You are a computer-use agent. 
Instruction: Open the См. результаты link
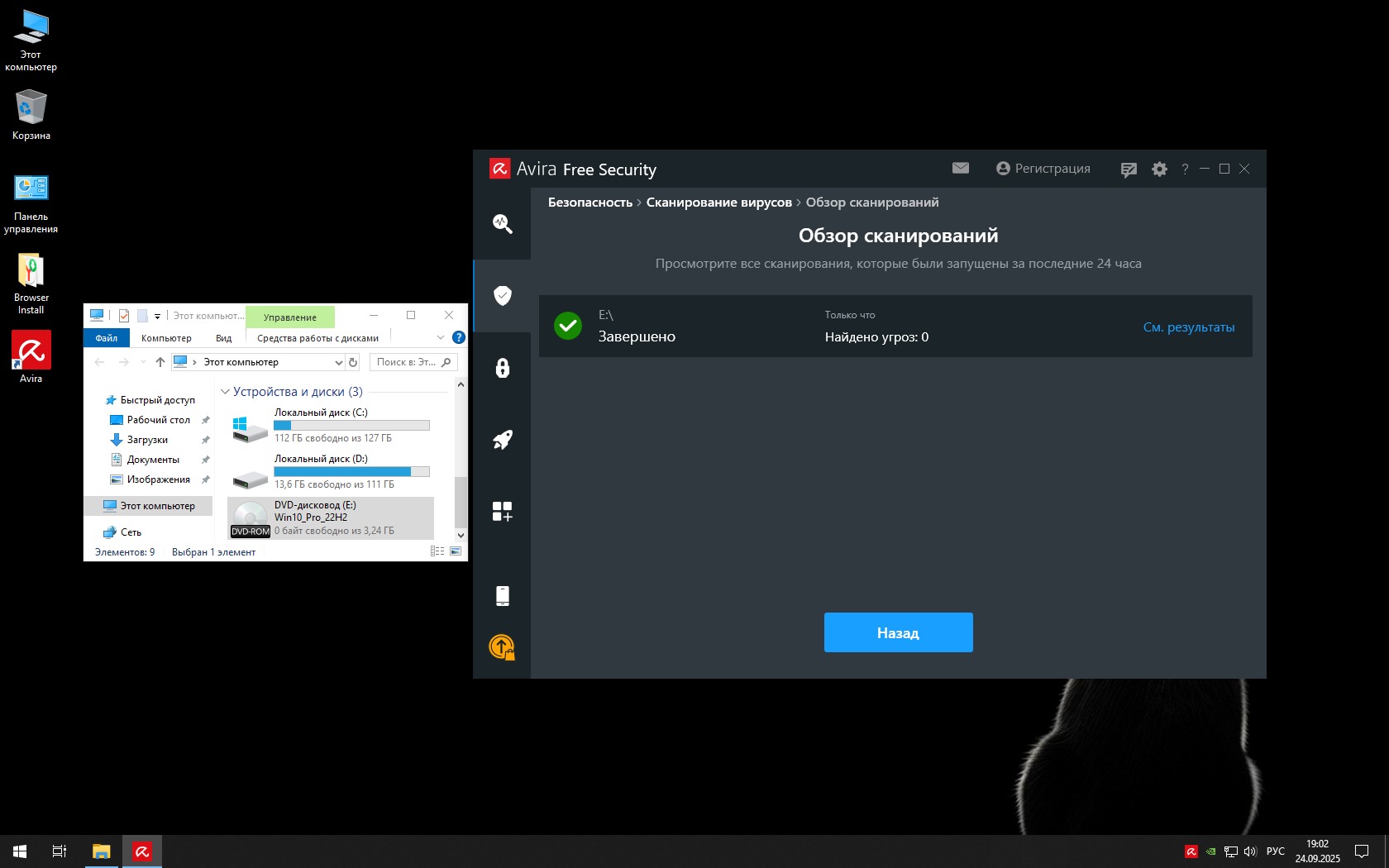pyautogui.click(x=1188, y=327)
